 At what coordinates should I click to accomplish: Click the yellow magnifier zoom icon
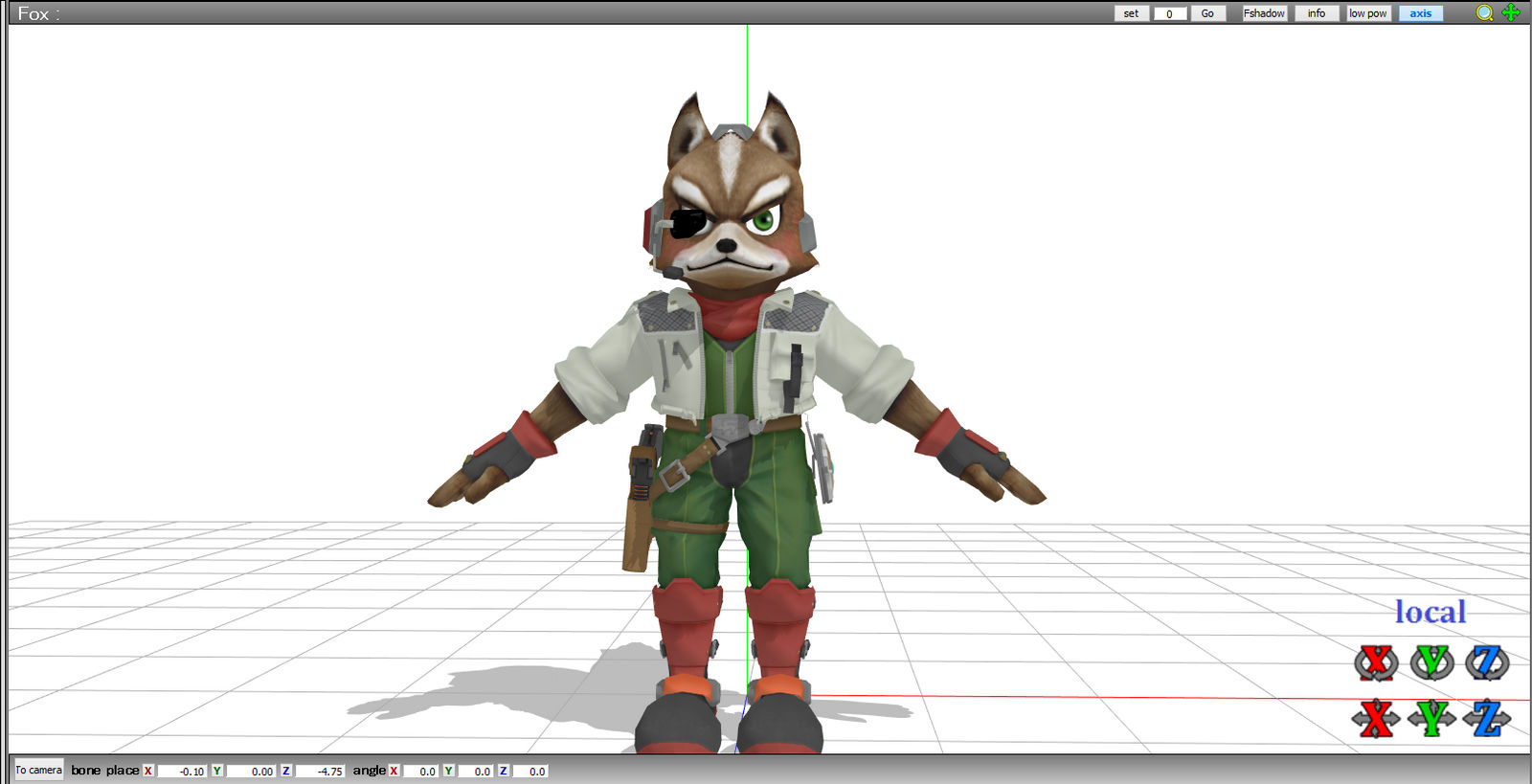point(1484,12)
